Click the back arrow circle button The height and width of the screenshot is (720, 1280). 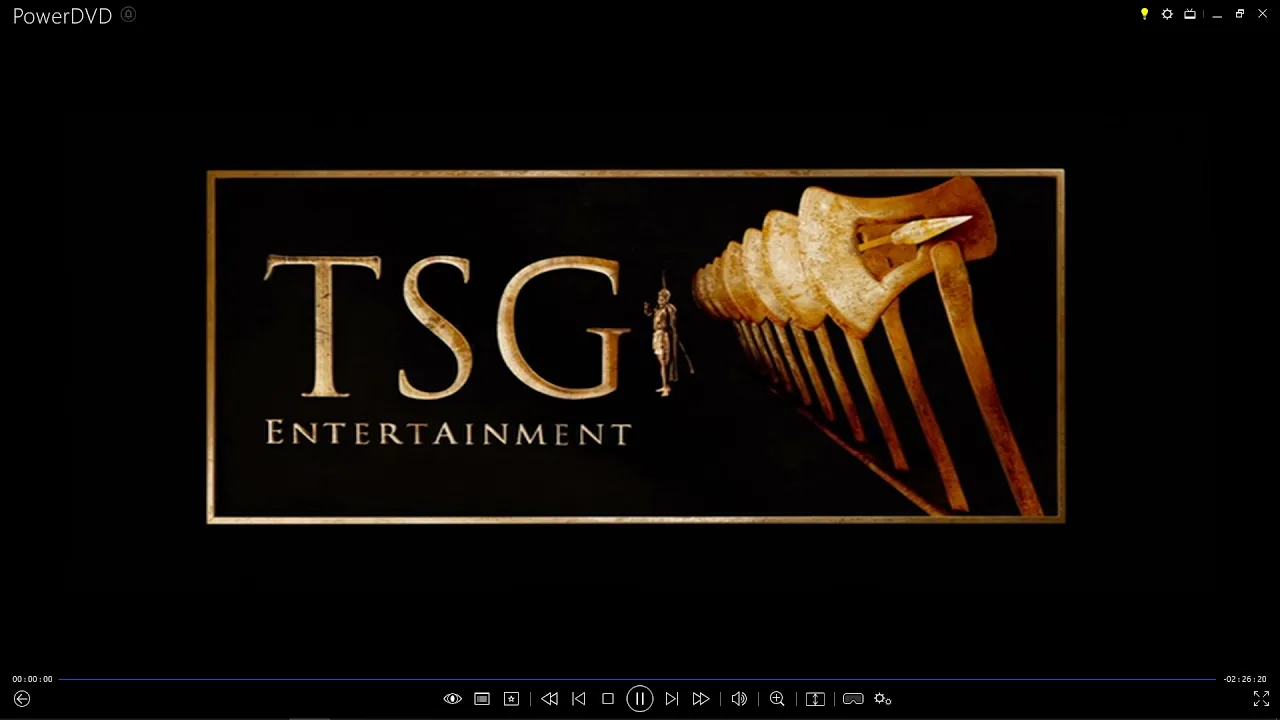[x=22, y=699]
